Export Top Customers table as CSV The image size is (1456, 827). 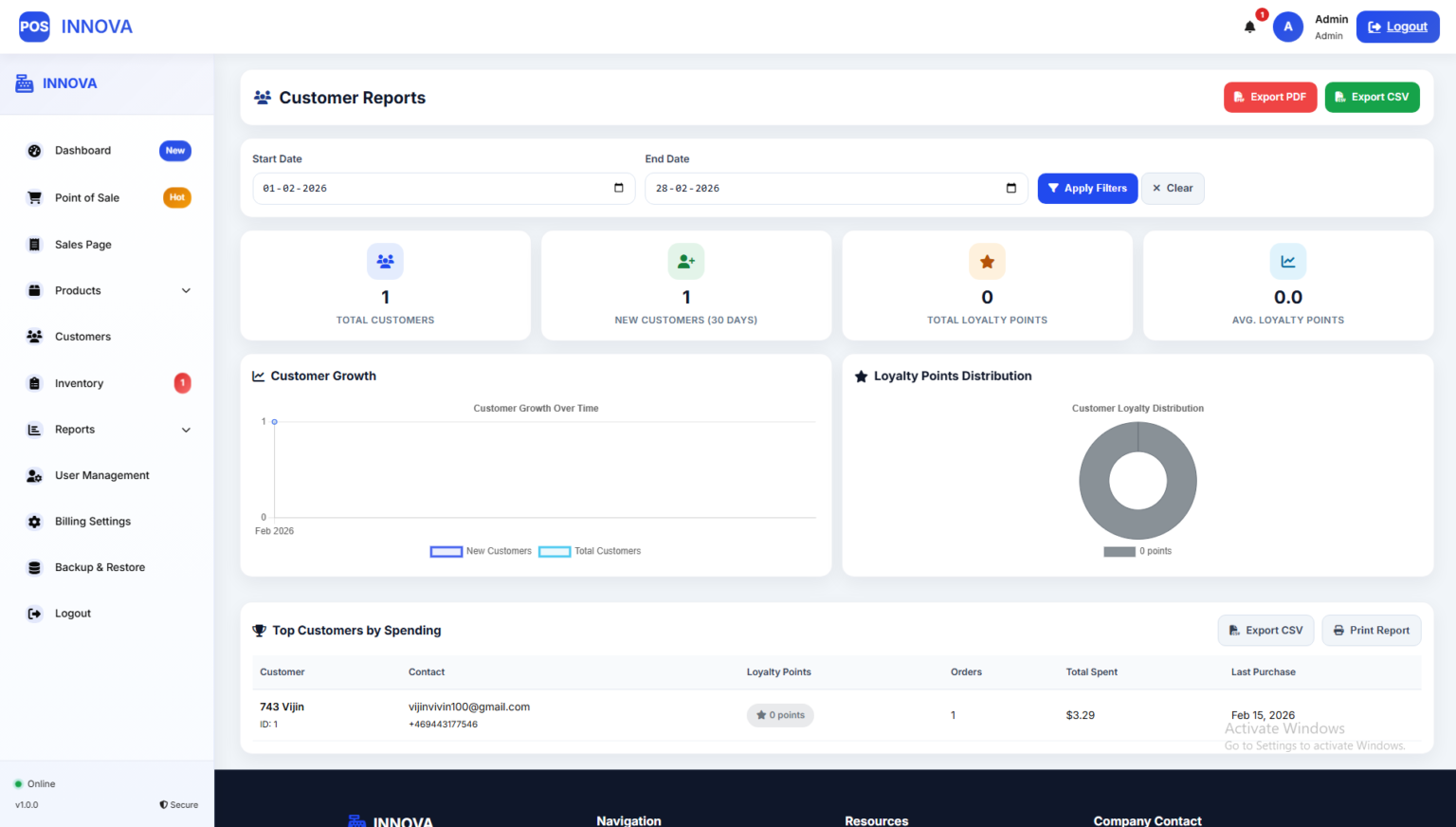pos(1265,631)
